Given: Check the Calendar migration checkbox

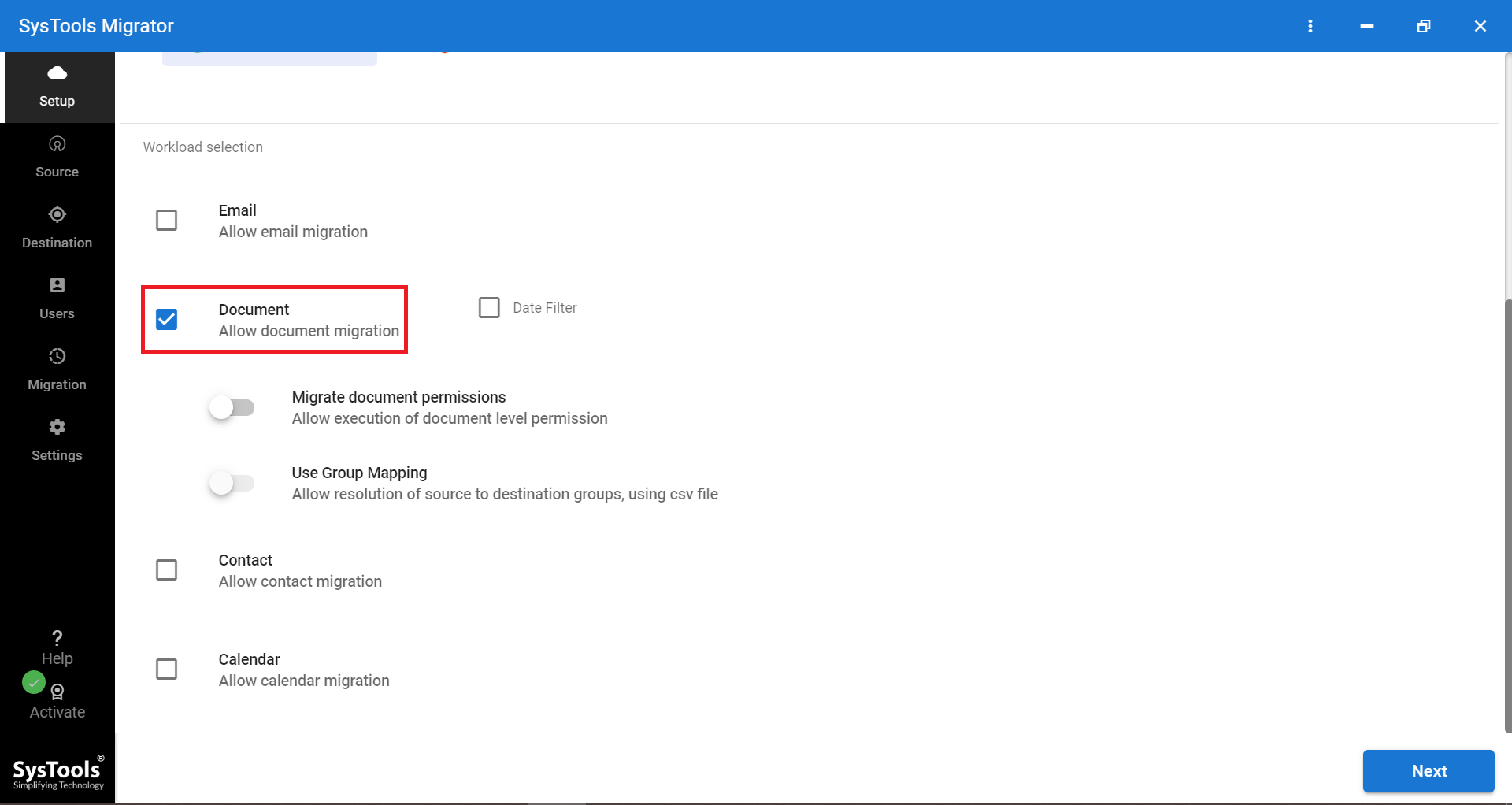Looking at the screenshot, I should pyautogui.click(x=166, y=670).
